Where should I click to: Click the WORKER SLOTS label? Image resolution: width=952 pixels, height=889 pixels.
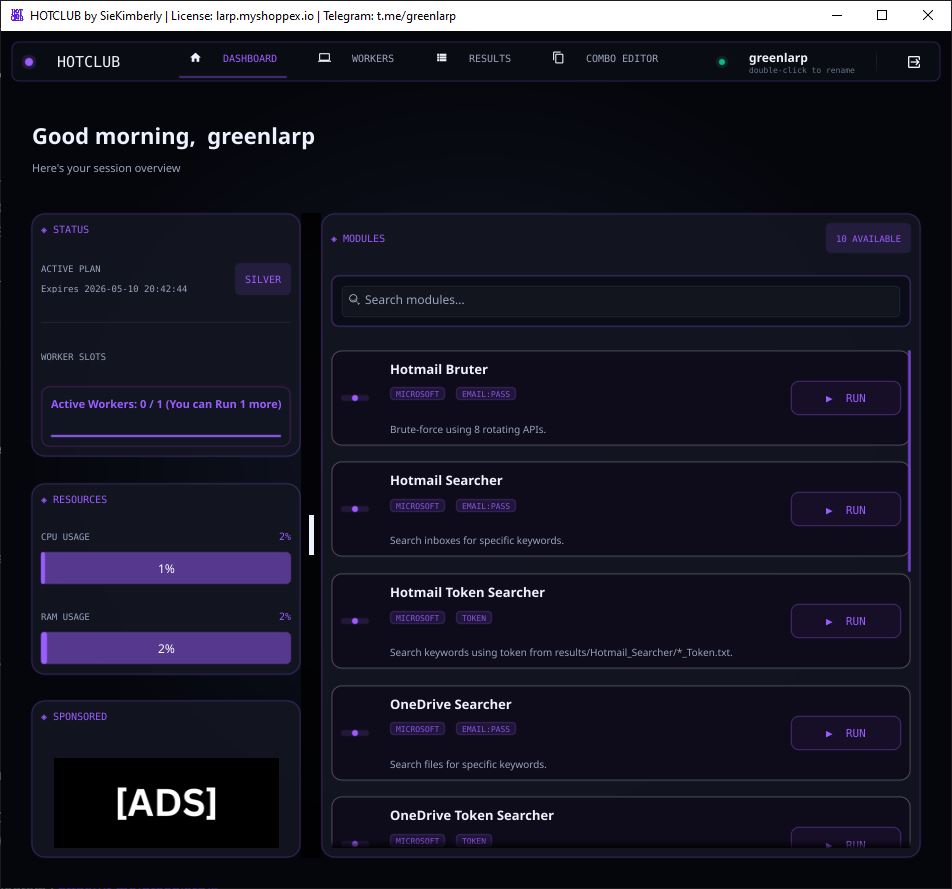pos(73,357)
